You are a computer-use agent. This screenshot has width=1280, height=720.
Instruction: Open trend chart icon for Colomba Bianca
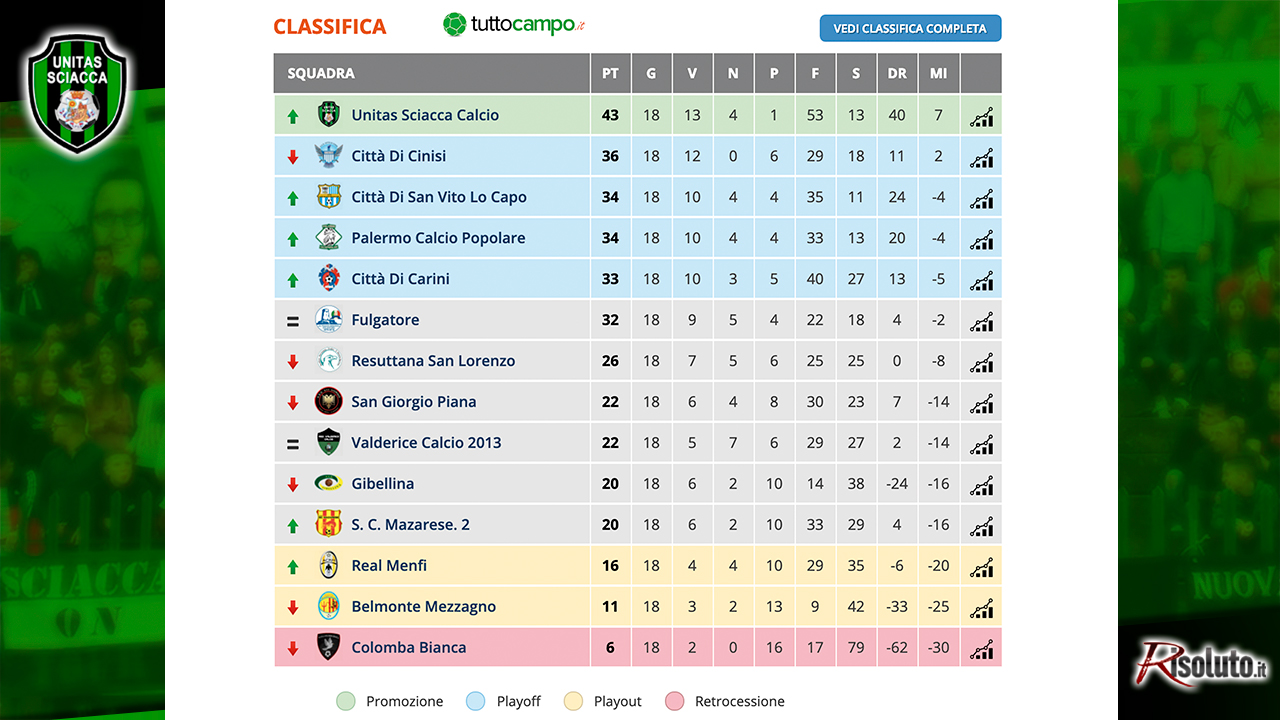point(982,648)
